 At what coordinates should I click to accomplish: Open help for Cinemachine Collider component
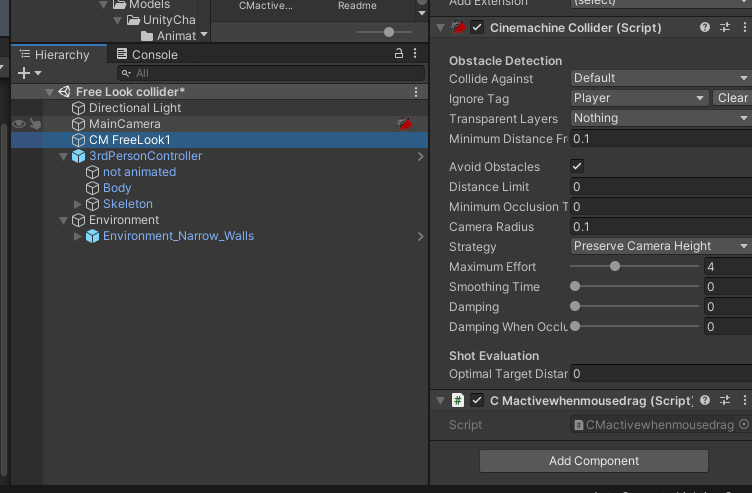click(705, 27)
